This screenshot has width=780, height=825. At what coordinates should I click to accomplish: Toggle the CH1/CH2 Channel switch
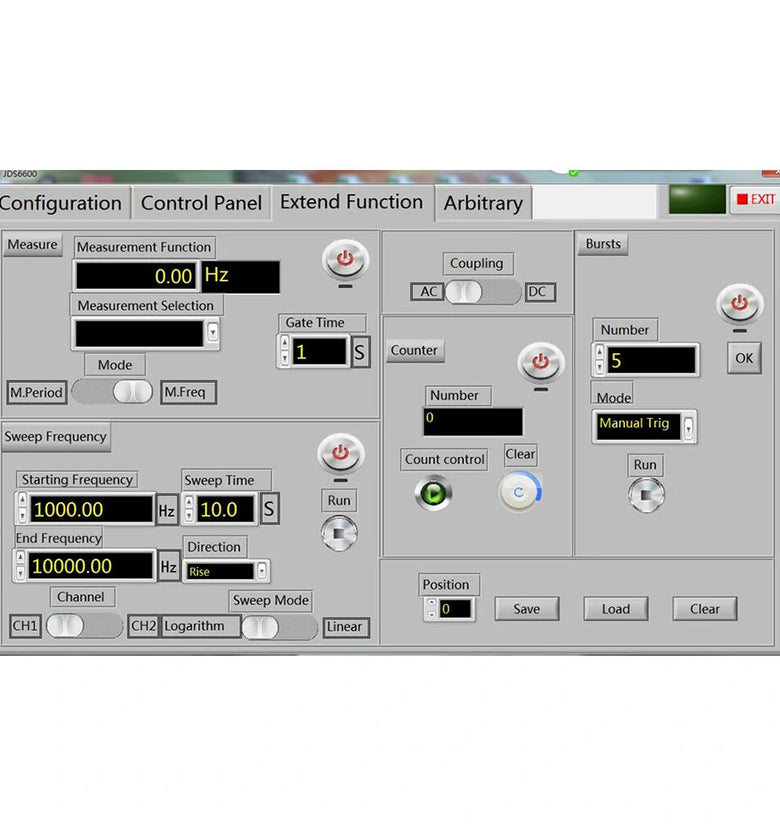tap(84, 627)
